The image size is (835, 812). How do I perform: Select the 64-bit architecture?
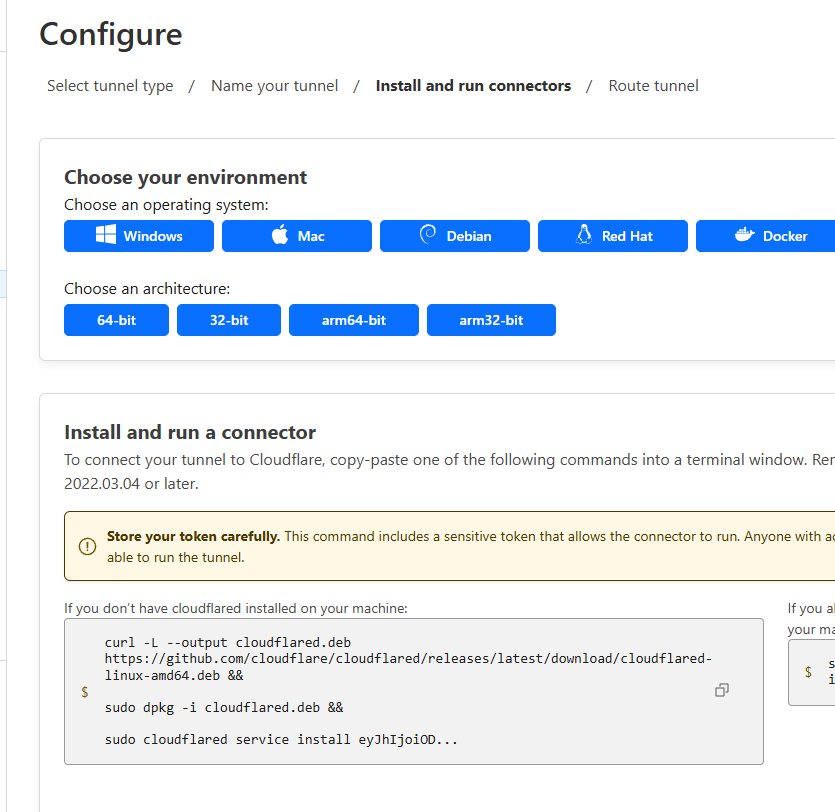click(116, 320)
